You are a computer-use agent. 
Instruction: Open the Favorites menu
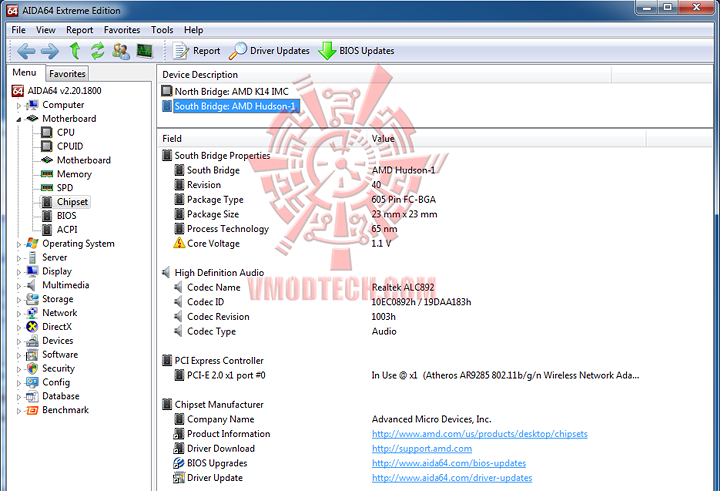tap(122, 30)
